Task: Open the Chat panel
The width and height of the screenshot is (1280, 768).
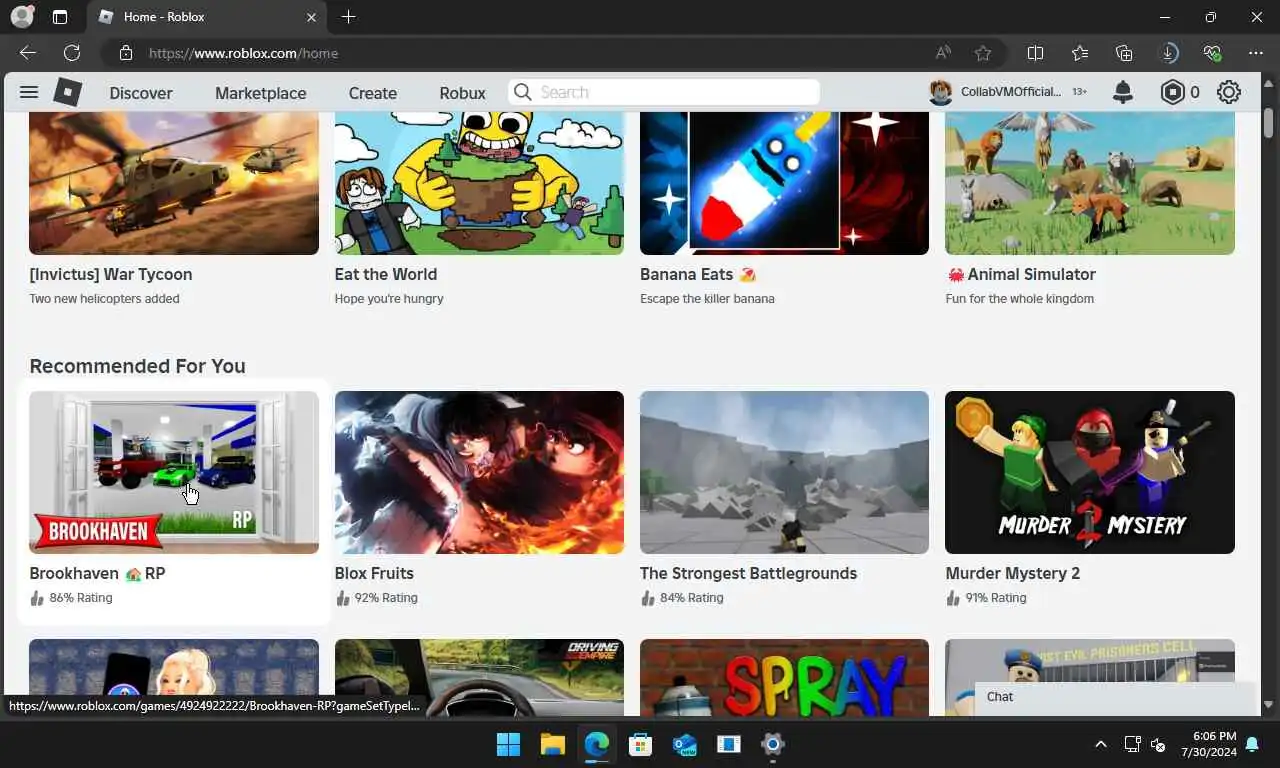Action: (x=1115, y=698)
